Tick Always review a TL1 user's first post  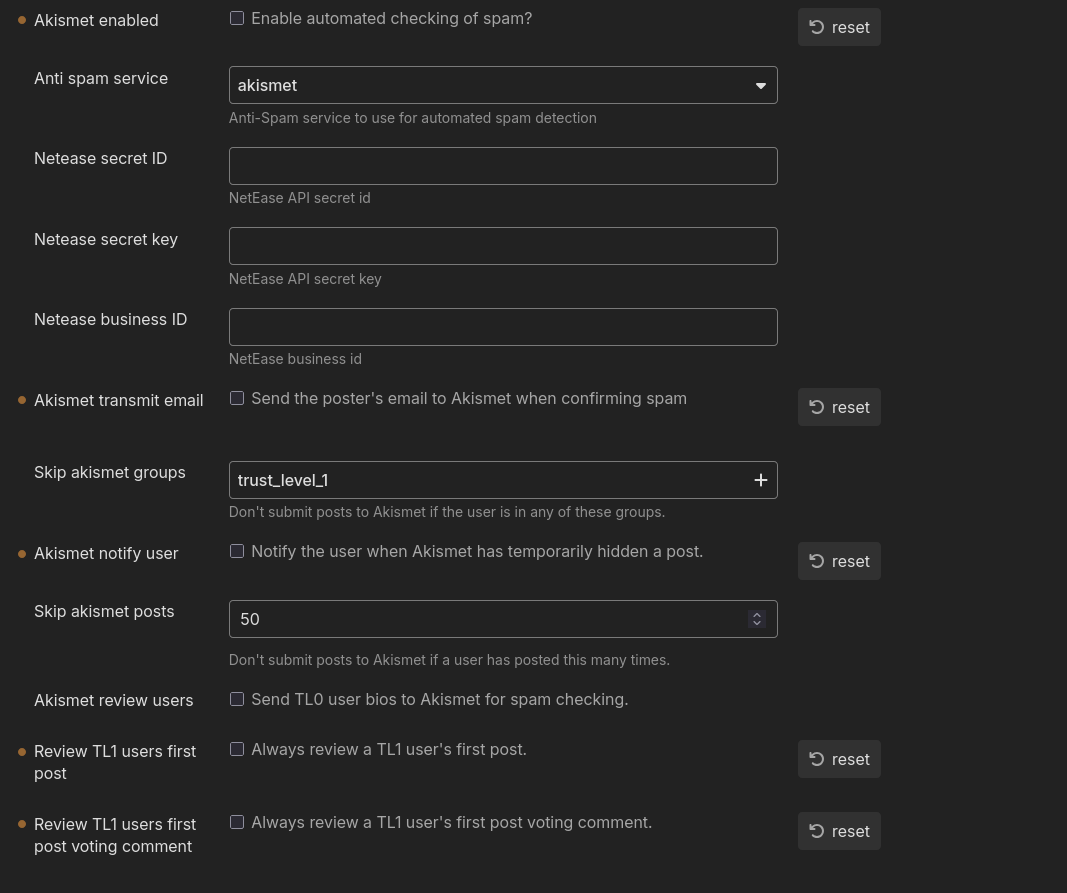(237, 749)
